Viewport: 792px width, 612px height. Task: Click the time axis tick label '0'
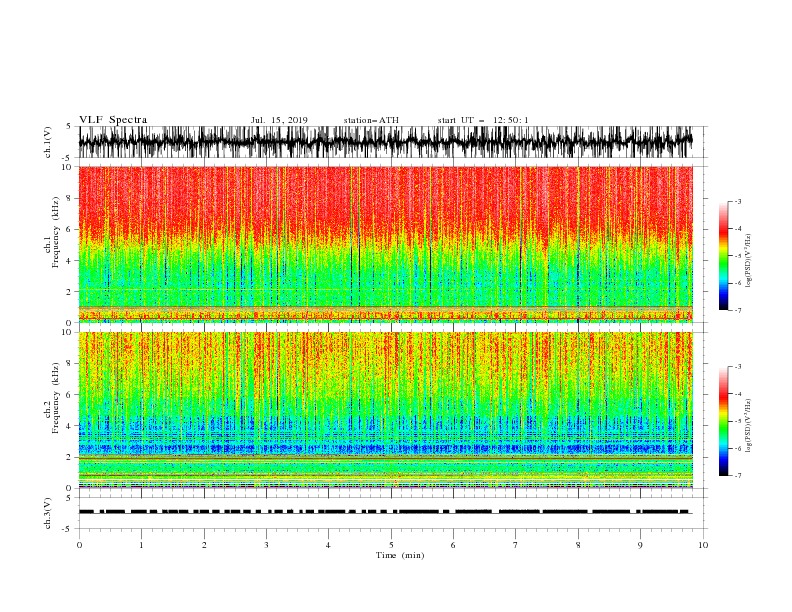click(79, 545)
